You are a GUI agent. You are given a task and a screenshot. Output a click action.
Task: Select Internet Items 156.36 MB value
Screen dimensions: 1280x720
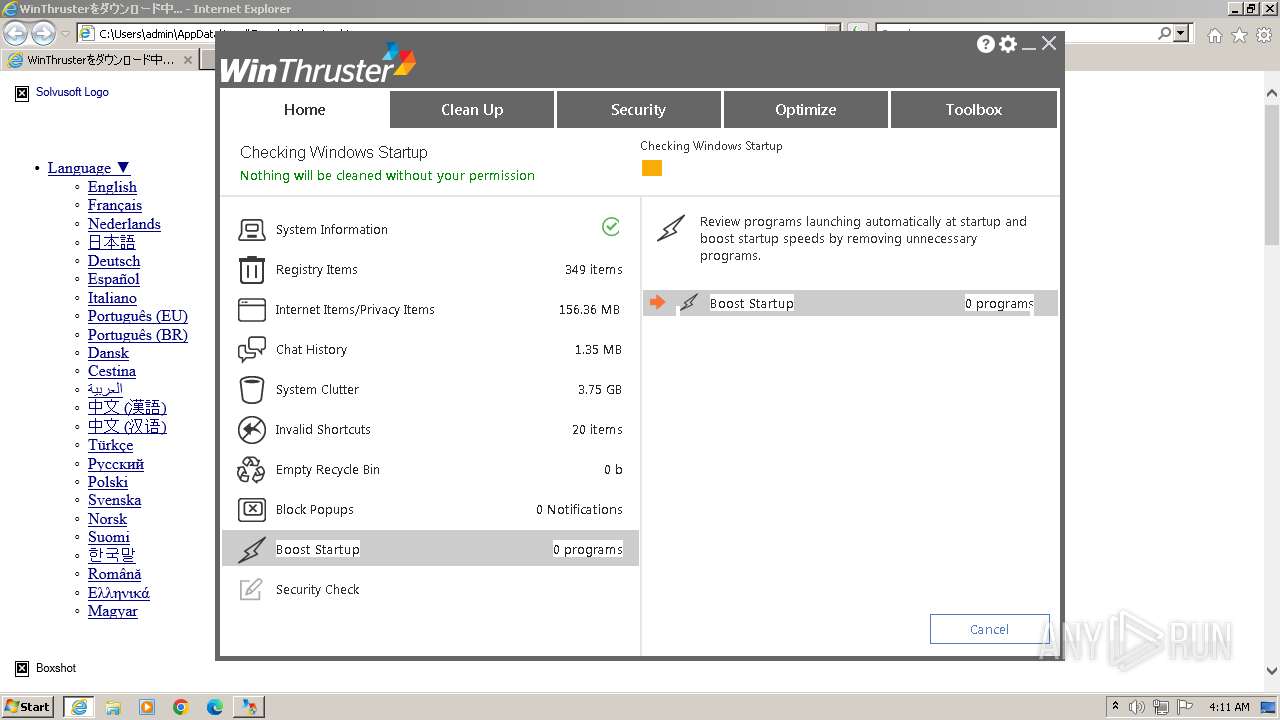(589, 310)
